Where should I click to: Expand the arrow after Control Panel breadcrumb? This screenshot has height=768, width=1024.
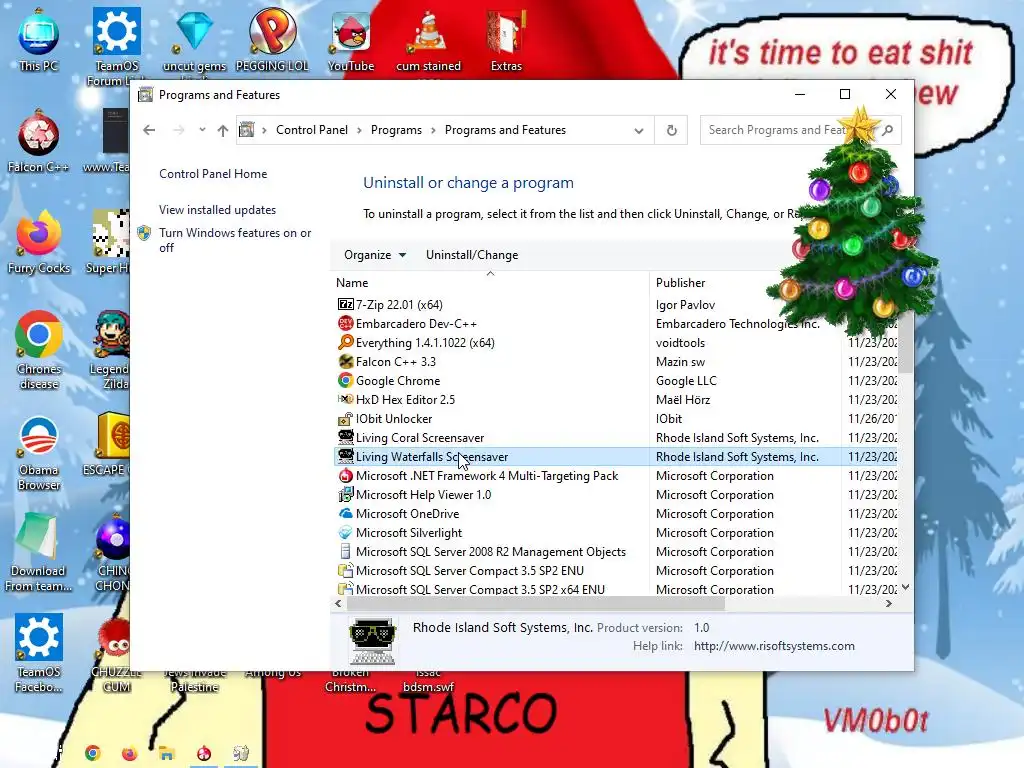(x=359, y=130)
